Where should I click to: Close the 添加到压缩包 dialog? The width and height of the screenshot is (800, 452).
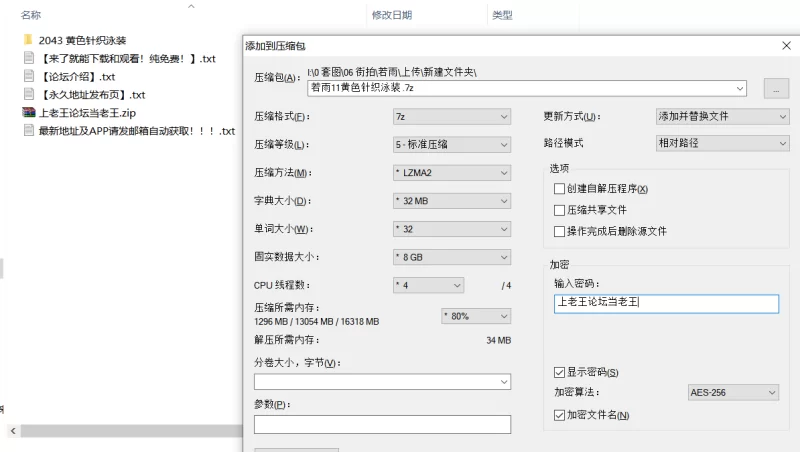coord(786,46)
